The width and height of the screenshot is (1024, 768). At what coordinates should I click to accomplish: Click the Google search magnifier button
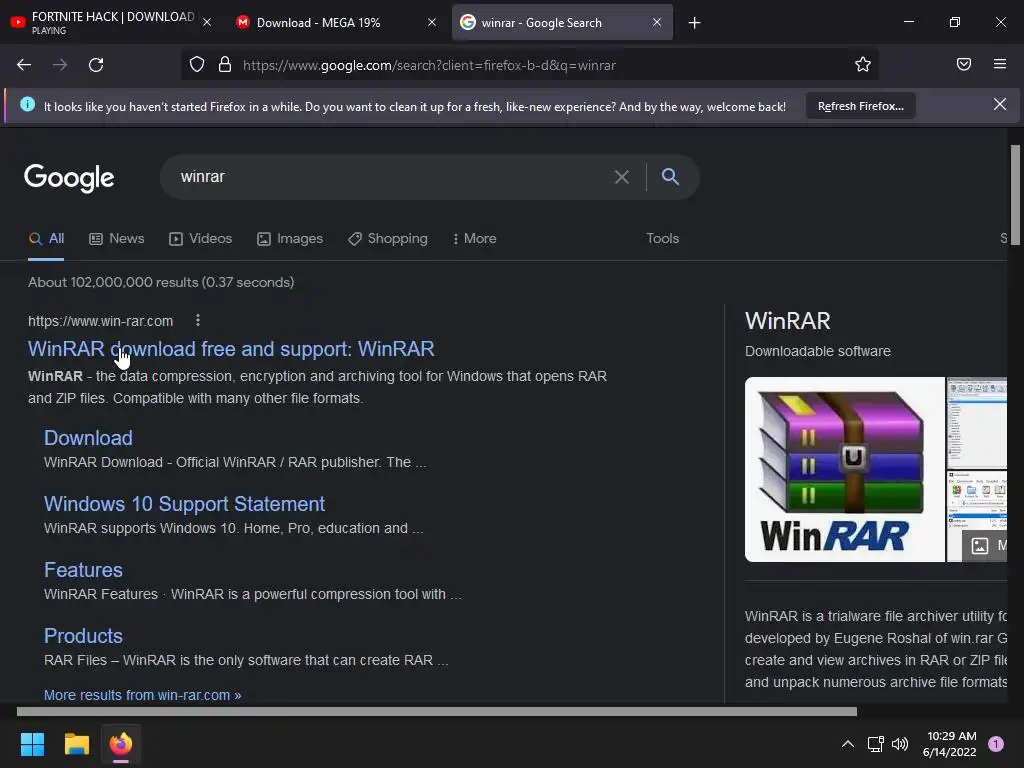tap(670, 176)
